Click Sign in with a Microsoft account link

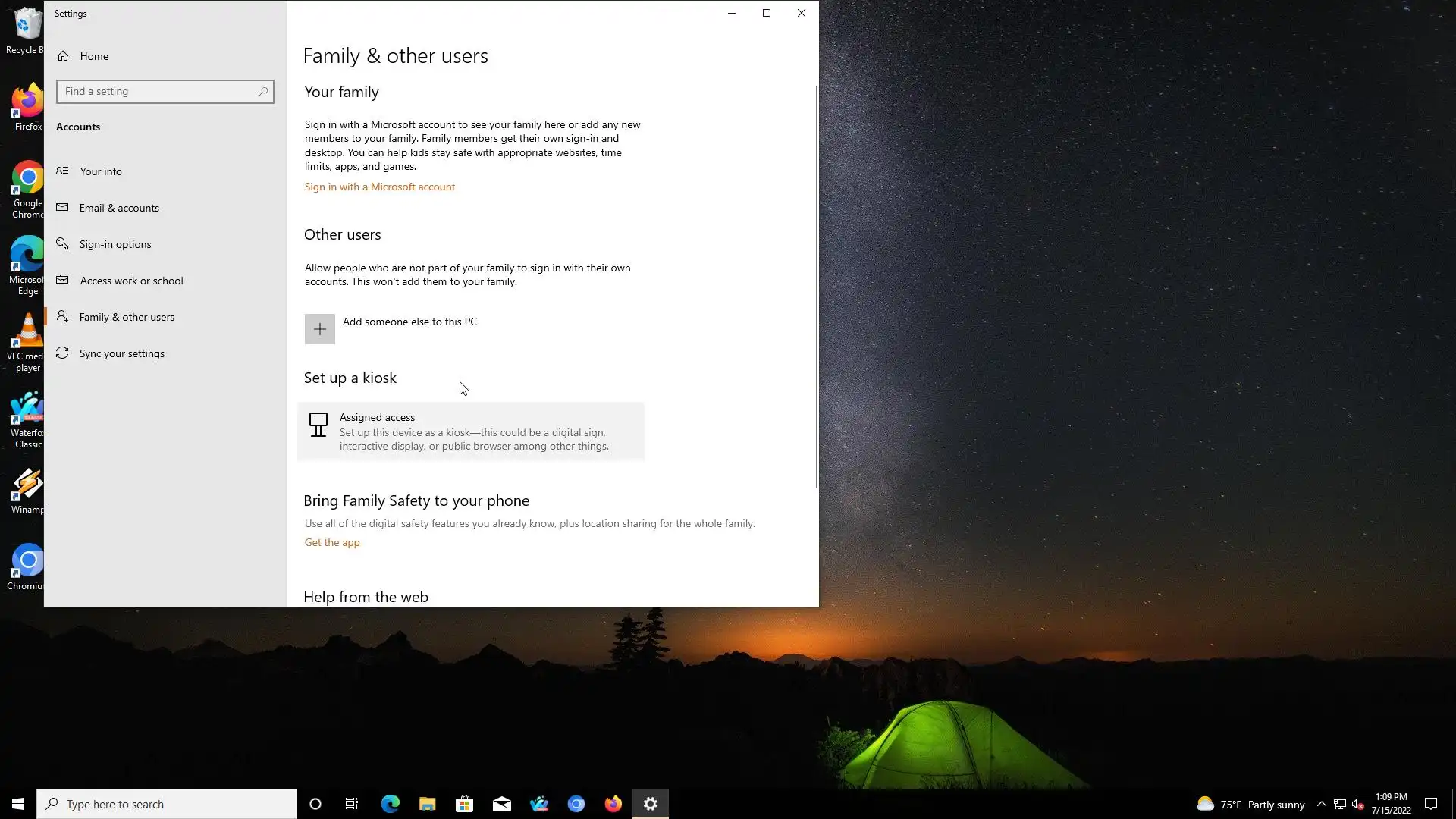pyautogui.click(x=379, y=187)
